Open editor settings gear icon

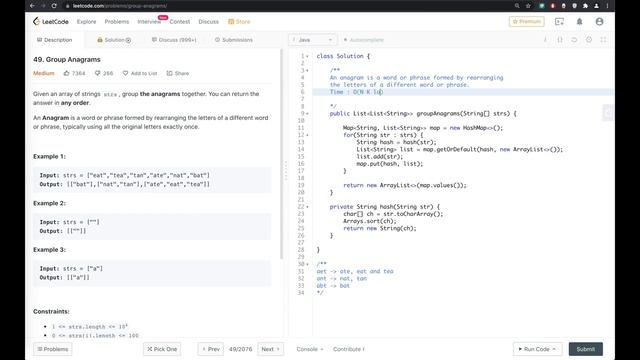(589, 40)
